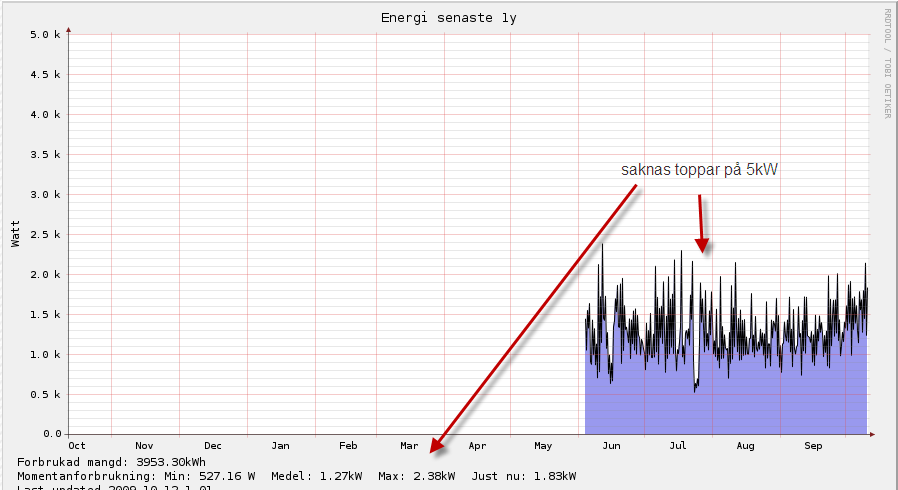Click the "Jun" label on the x-axis

tap(610, 446)
